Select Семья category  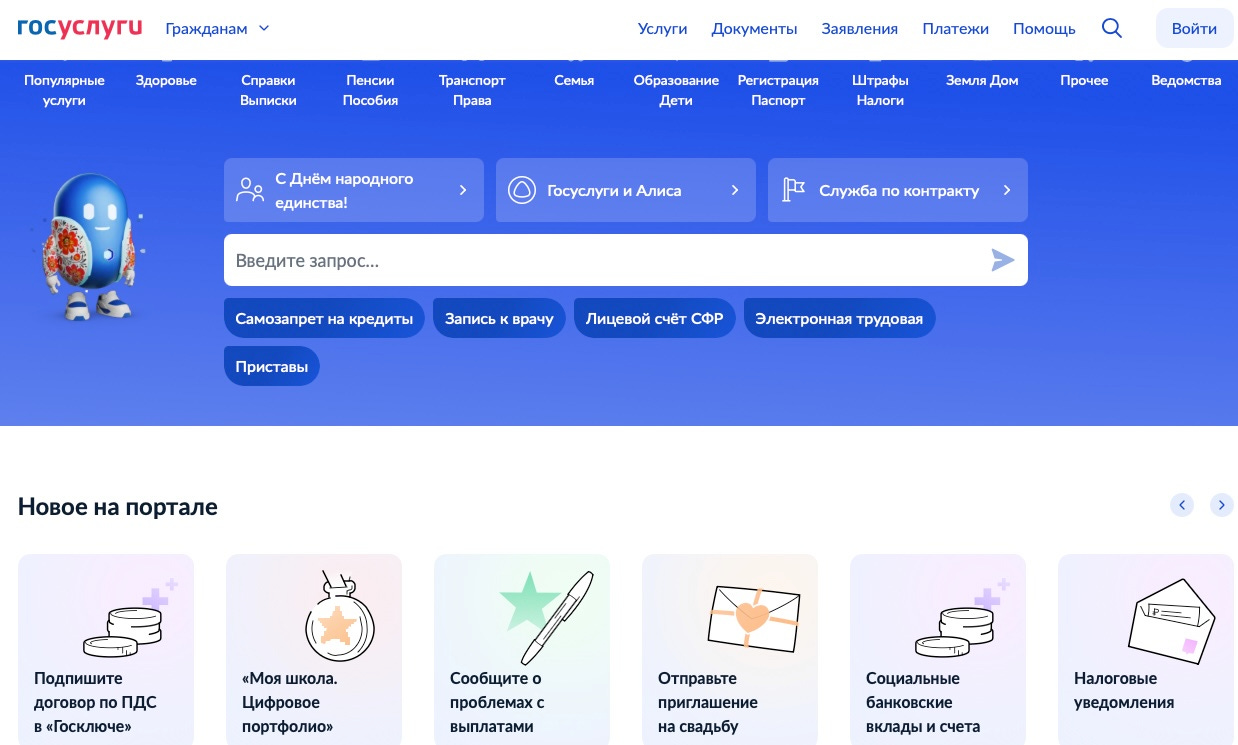coord(574,80)
